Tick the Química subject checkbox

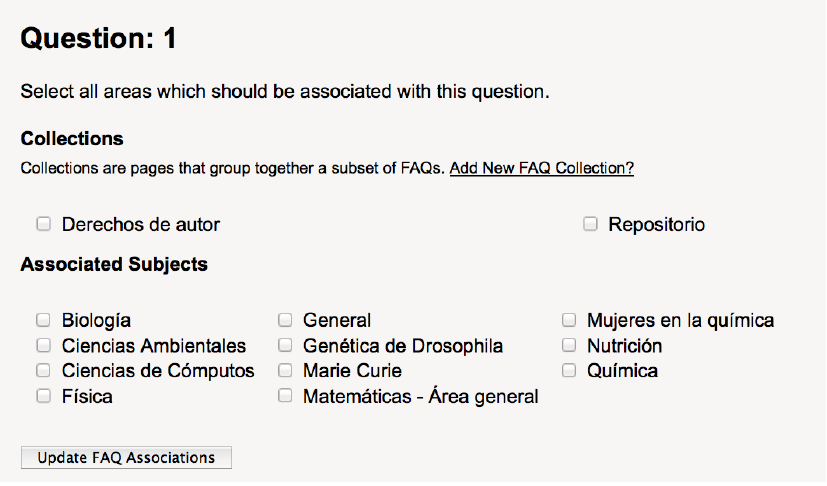click(x=568, y=370)
